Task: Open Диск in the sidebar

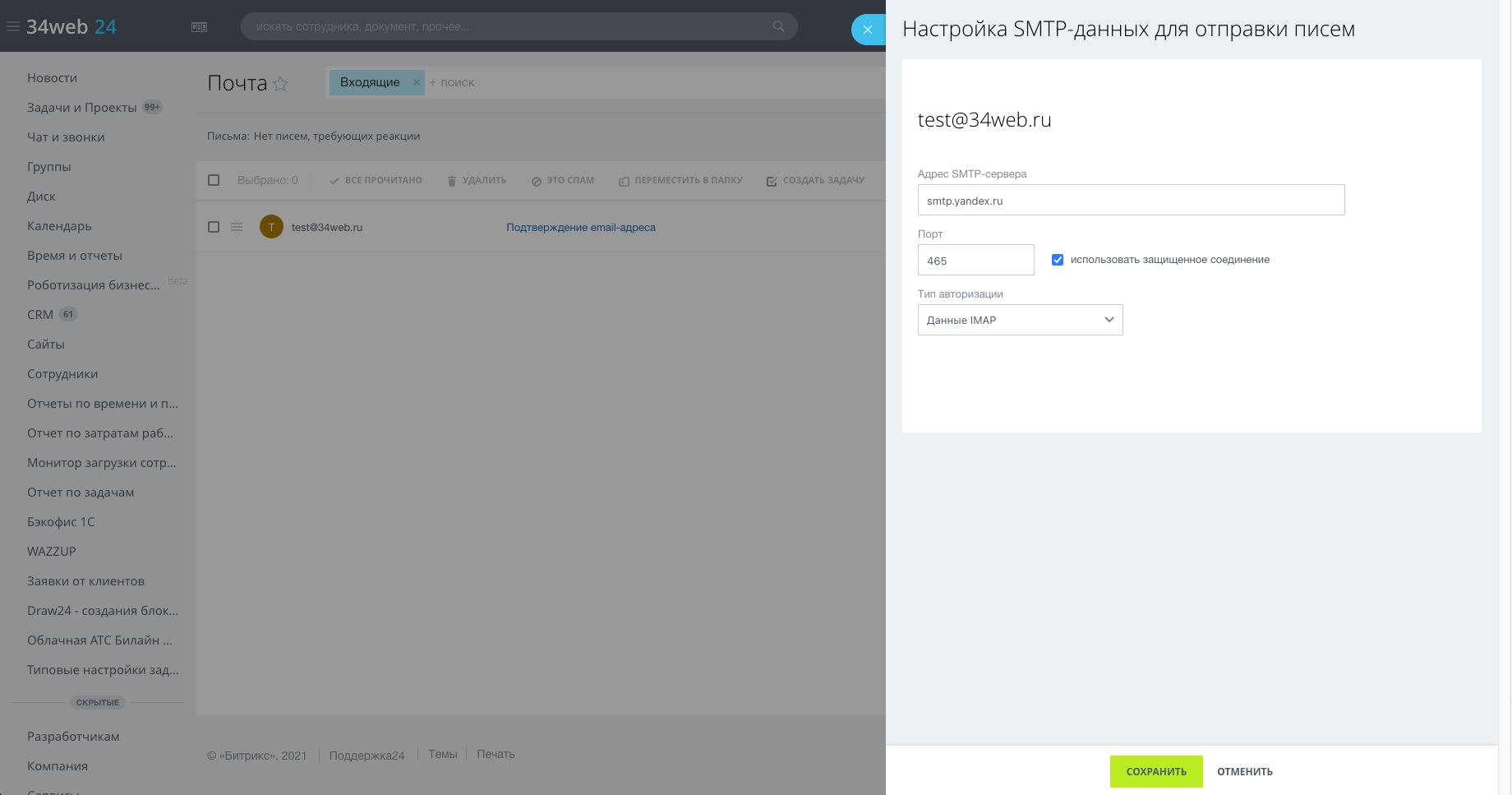Action: point(41,196)
